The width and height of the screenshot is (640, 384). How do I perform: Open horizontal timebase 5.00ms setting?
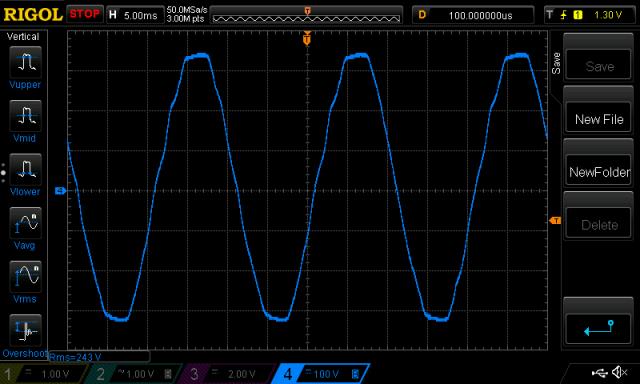pyautogui.click(x=135, y=15)
